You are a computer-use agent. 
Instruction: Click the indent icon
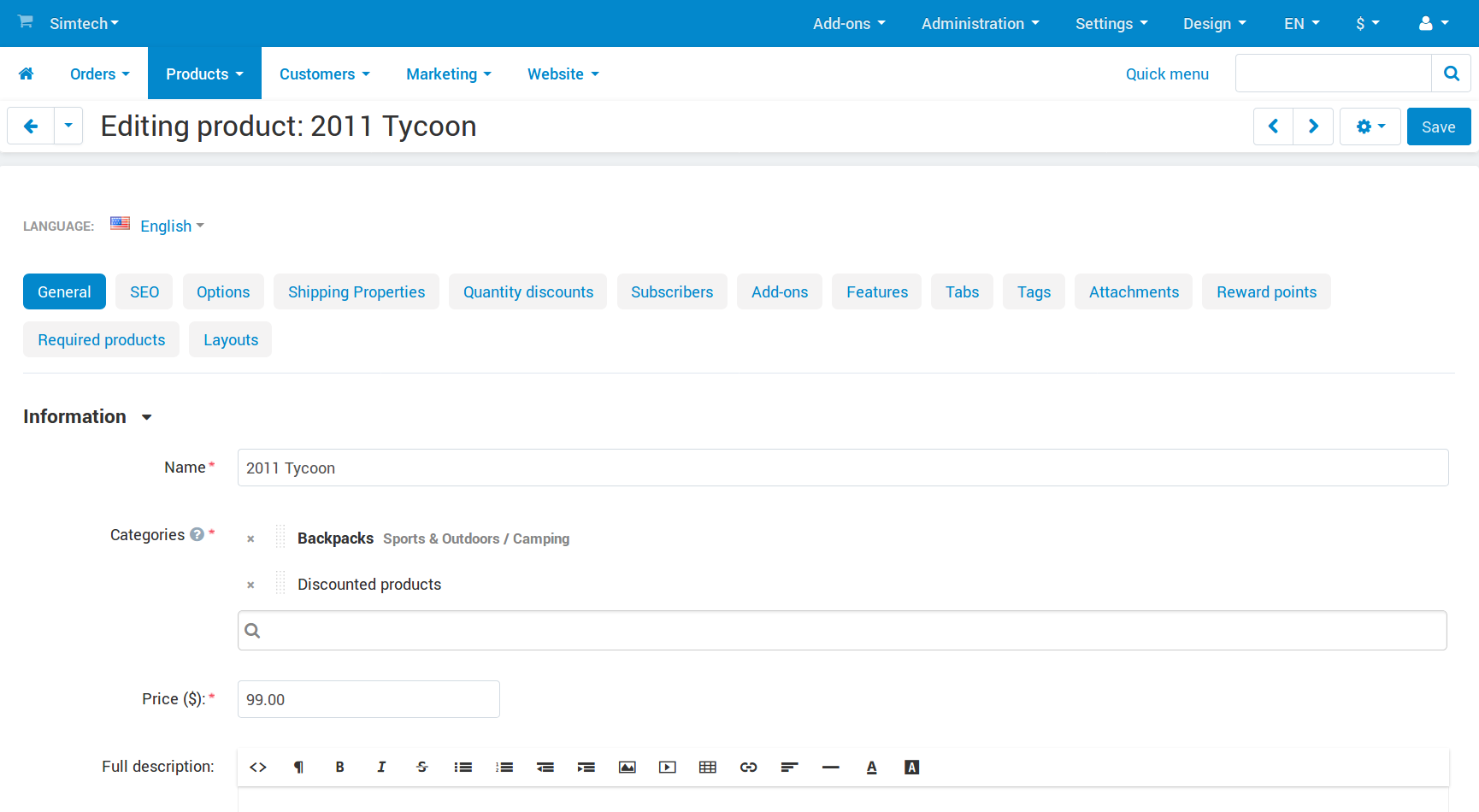pos(586,768)
